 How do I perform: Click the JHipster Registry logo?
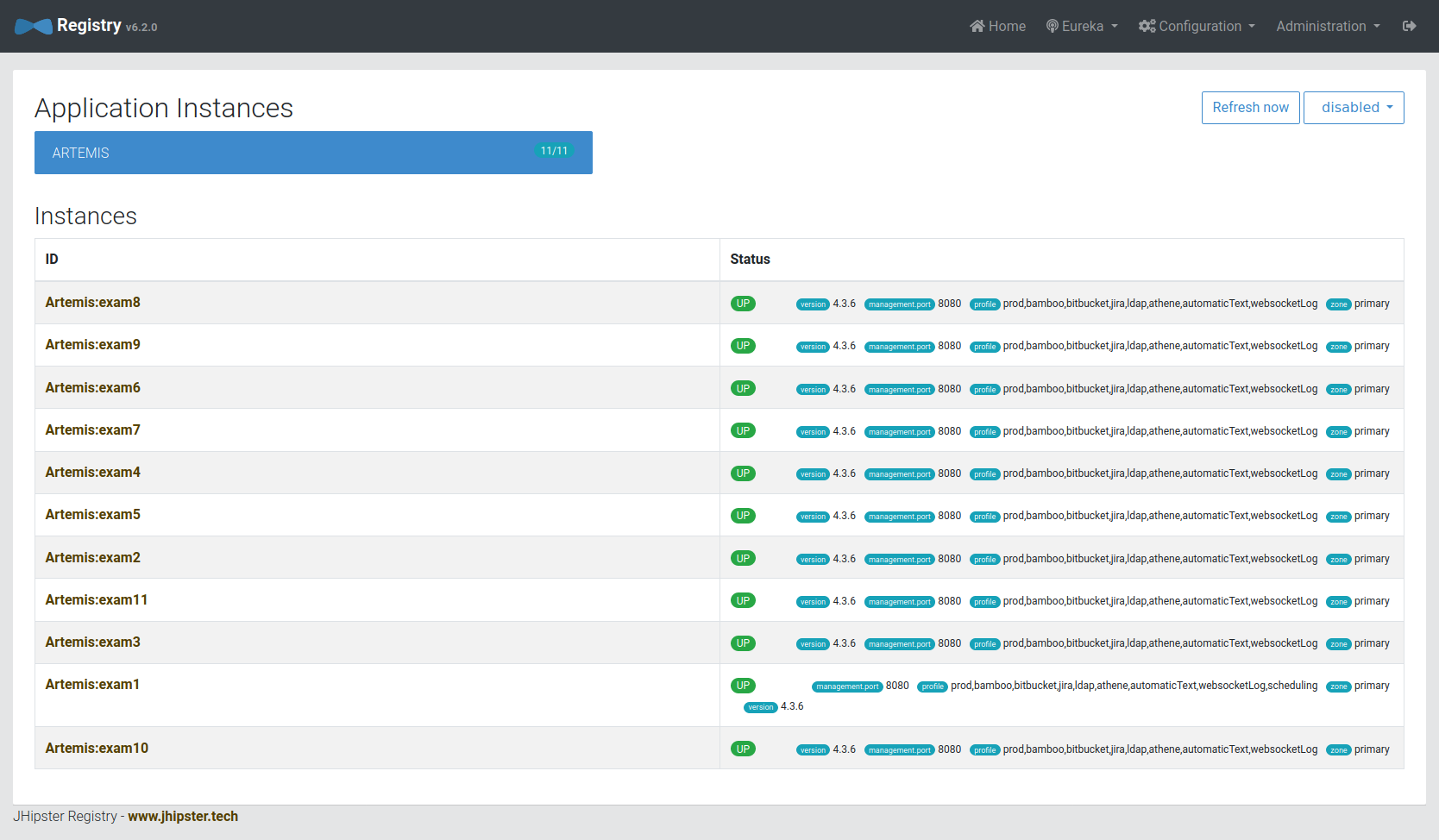33,26
